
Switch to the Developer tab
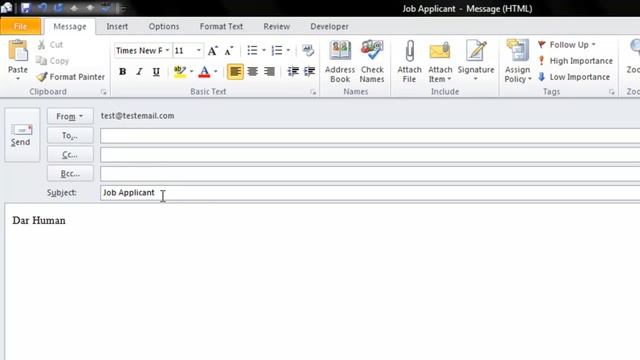(329, 27)
